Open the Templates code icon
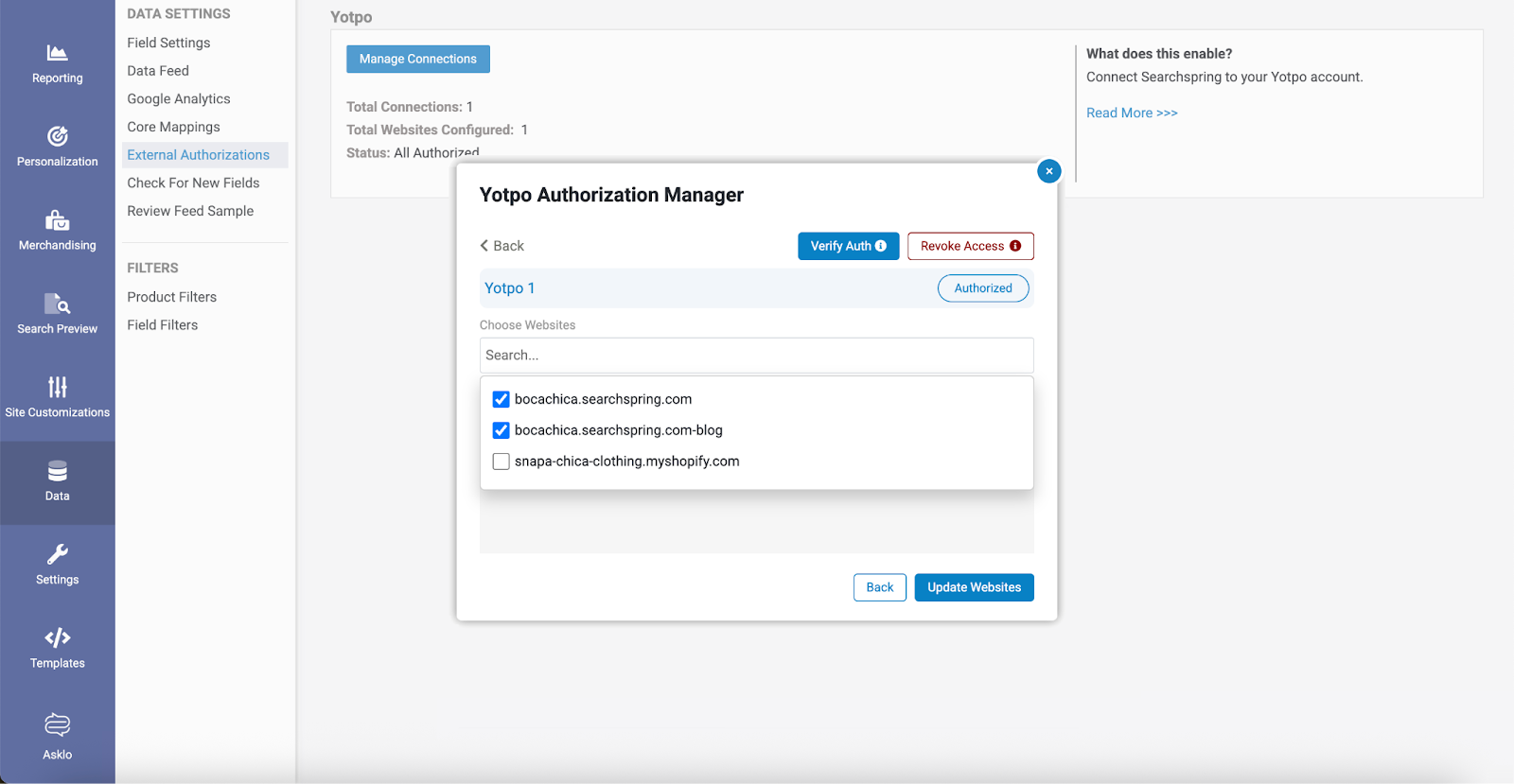Screen dimensions: 1514x784 pos(57,637)
